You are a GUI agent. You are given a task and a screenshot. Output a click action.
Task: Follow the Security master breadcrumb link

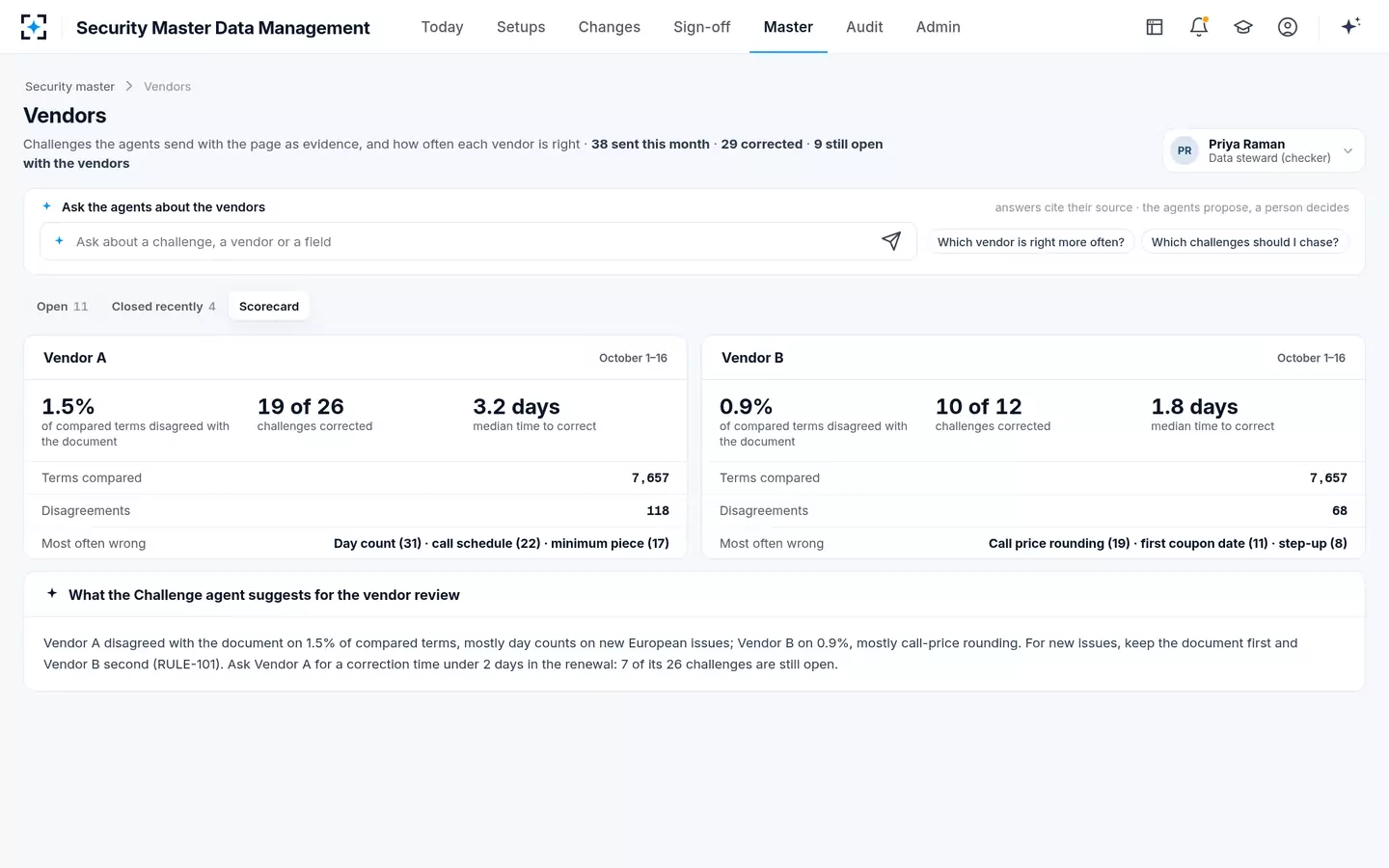point(69,87)
